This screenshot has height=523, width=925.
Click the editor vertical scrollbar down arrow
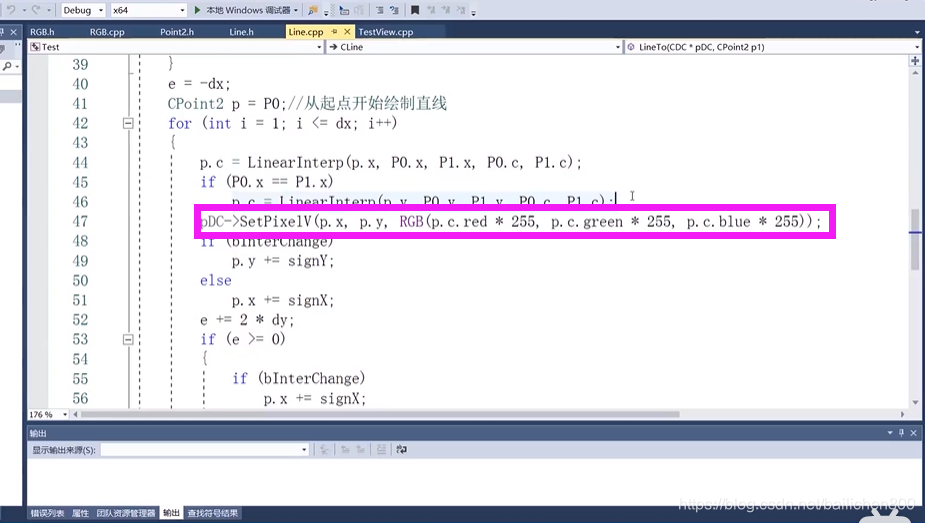[915, 403]
